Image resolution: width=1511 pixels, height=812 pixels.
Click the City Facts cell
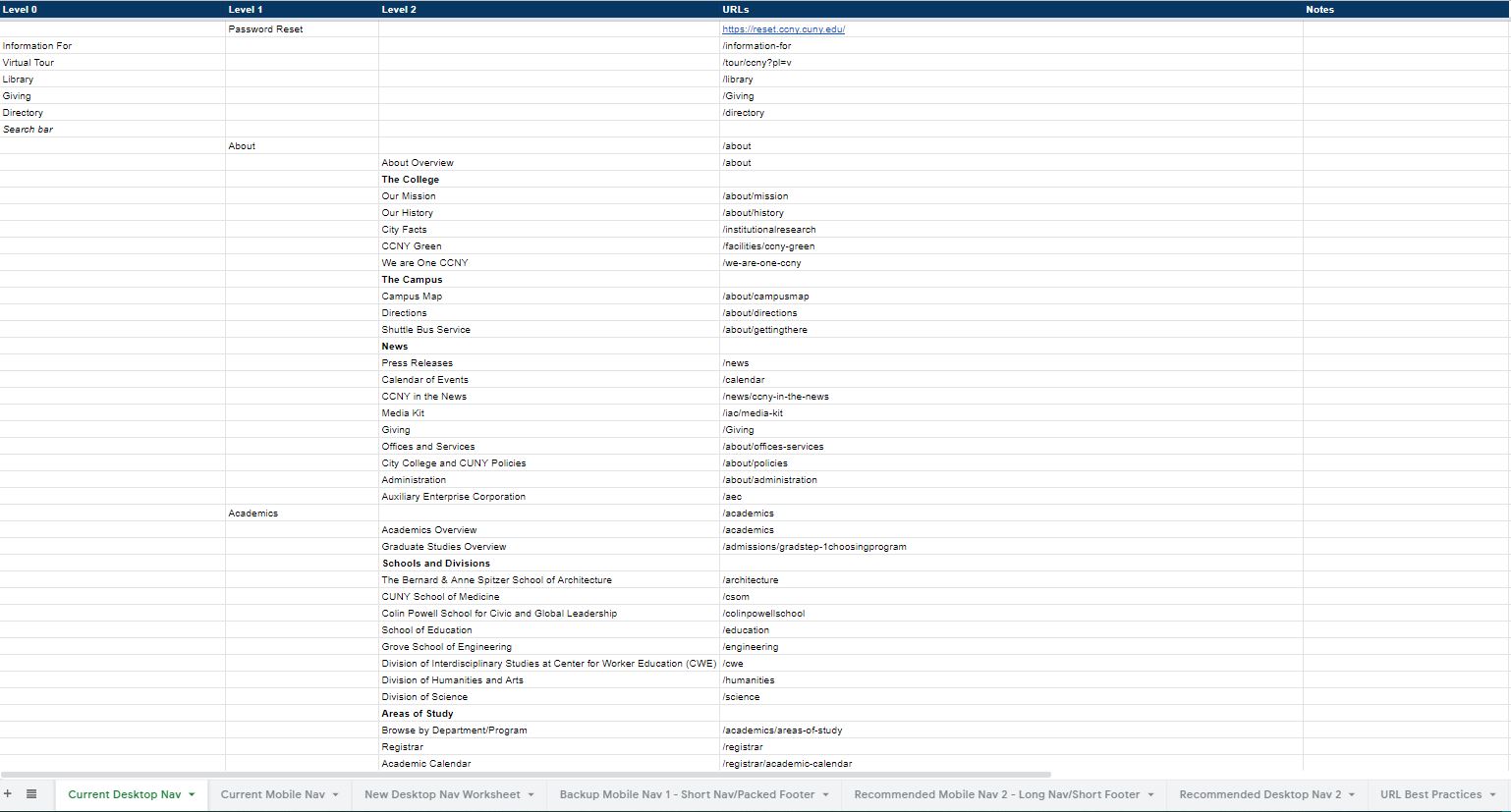pyautogui.click(x=549, y=230)
